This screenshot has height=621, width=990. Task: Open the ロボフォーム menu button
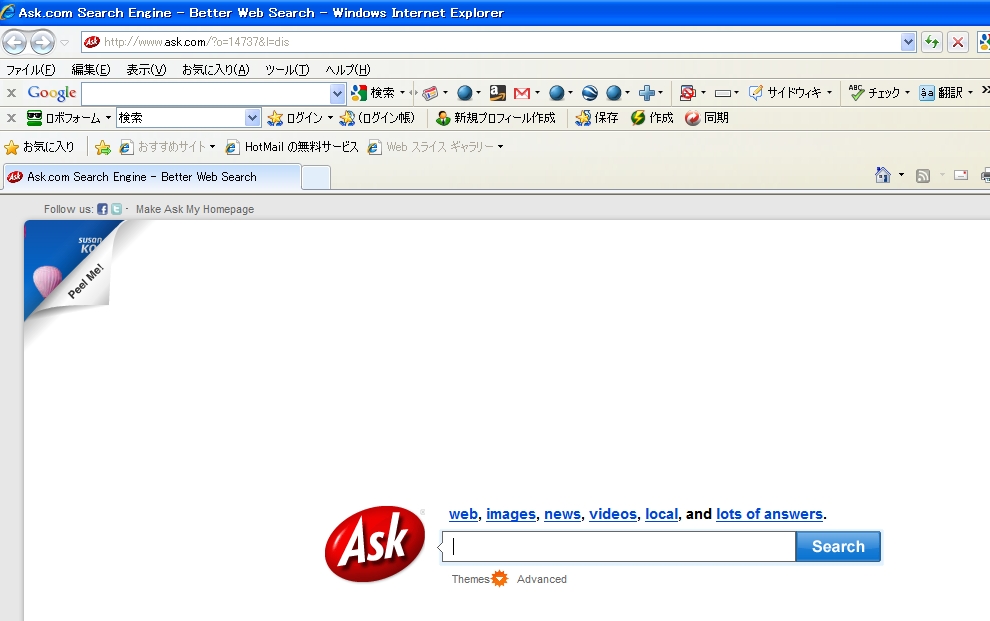68,118
